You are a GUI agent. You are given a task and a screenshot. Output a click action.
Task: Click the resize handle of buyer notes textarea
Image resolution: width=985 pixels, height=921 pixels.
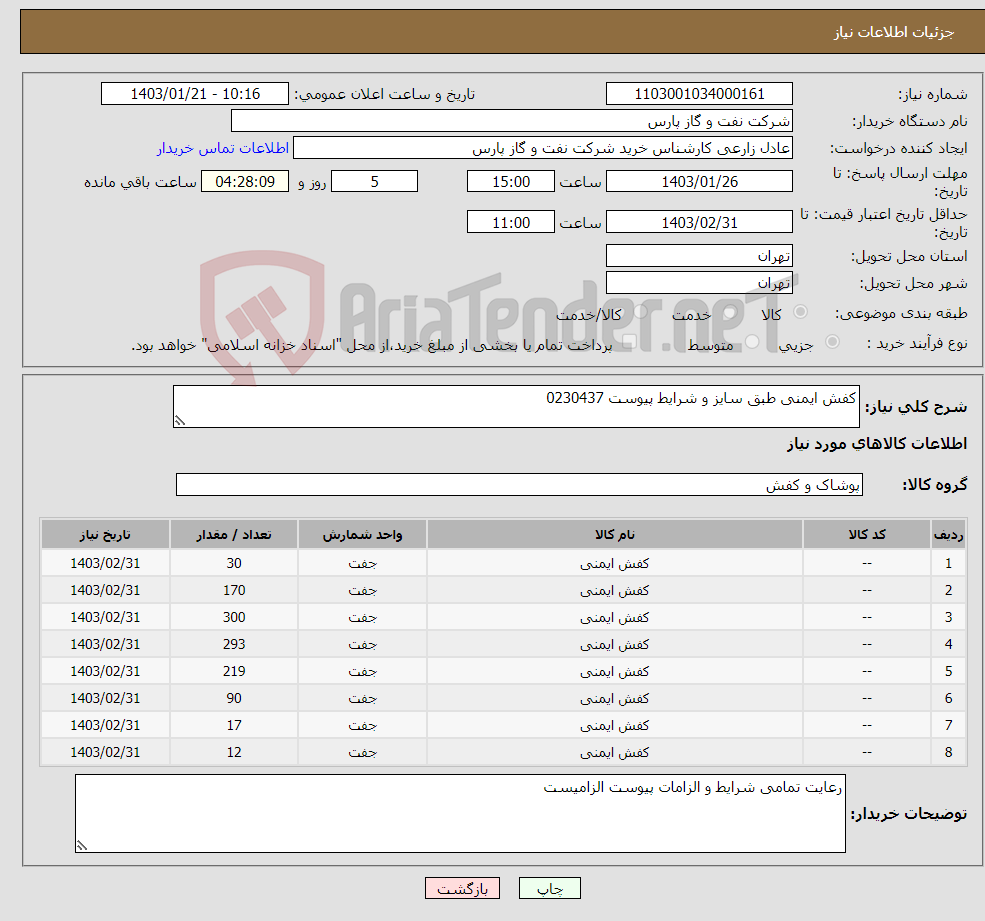(82, 846)
